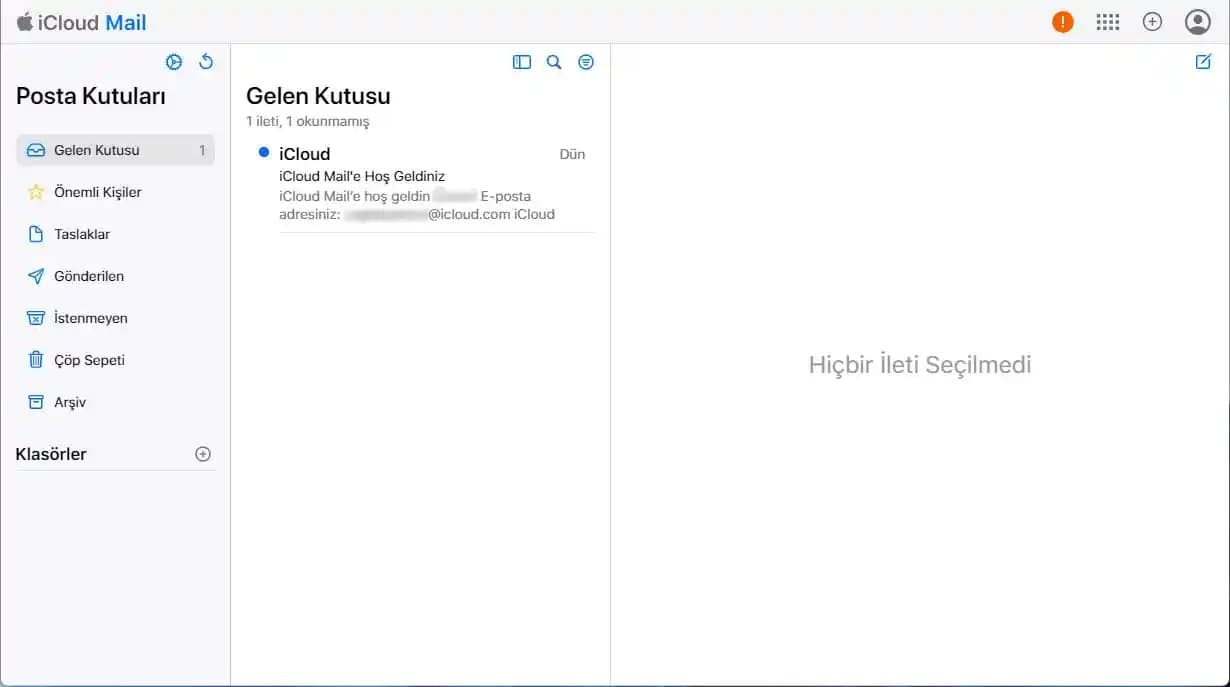Open the account profile icon
This screenshot has height=687, width=1230.
pos(1197,21)
